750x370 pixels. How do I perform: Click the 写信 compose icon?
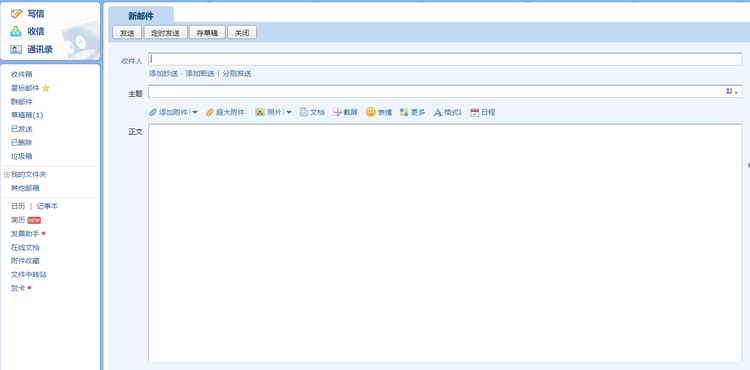pyautogui.click(x=16, y=13)
